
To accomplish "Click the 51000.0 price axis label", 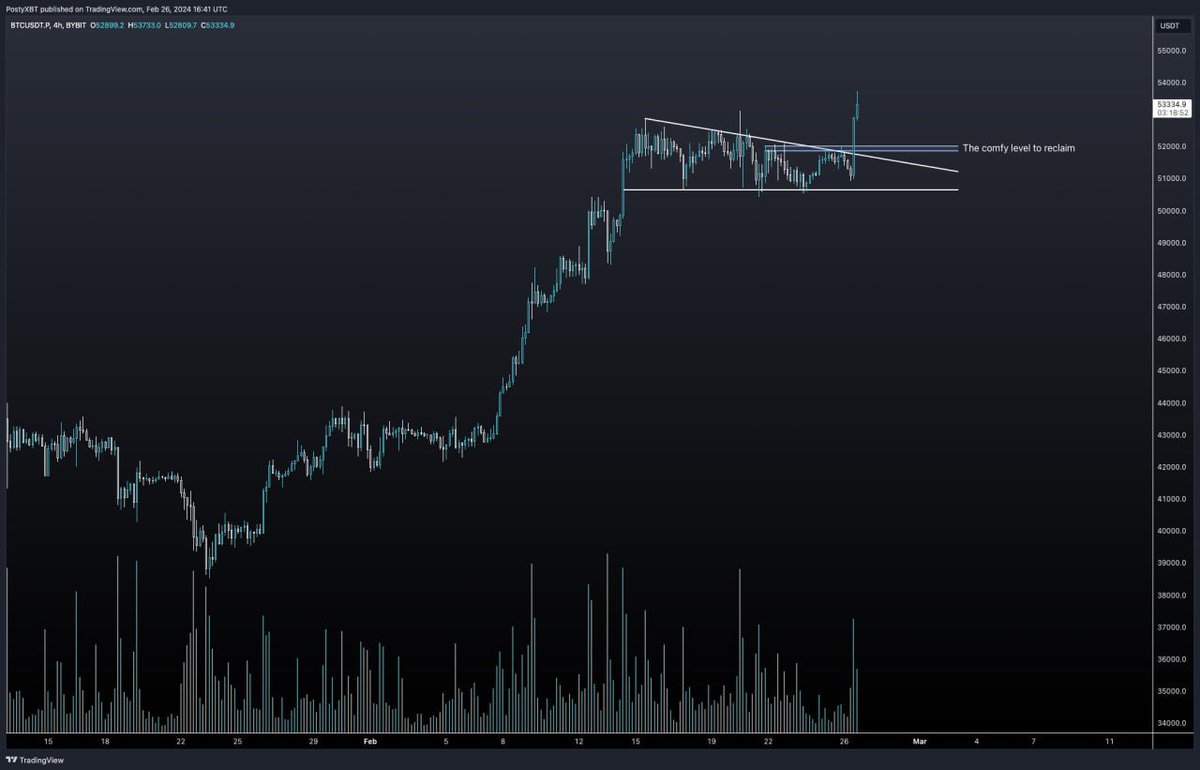I will [x=1172, y=179].
